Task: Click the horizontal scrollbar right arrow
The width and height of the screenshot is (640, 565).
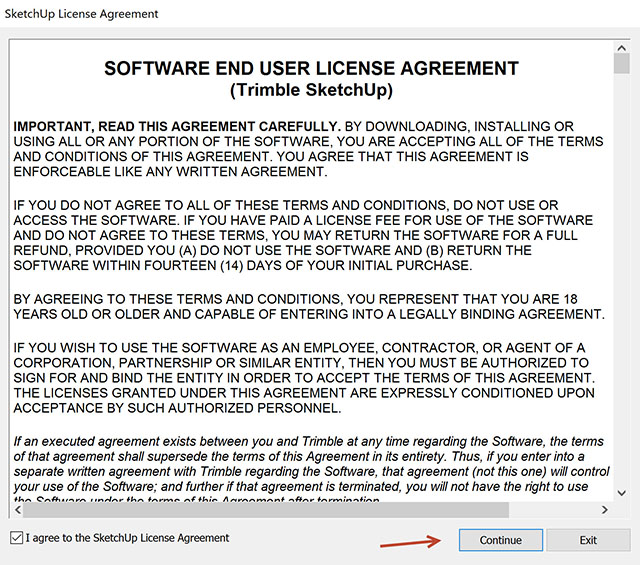Action: 604,509
